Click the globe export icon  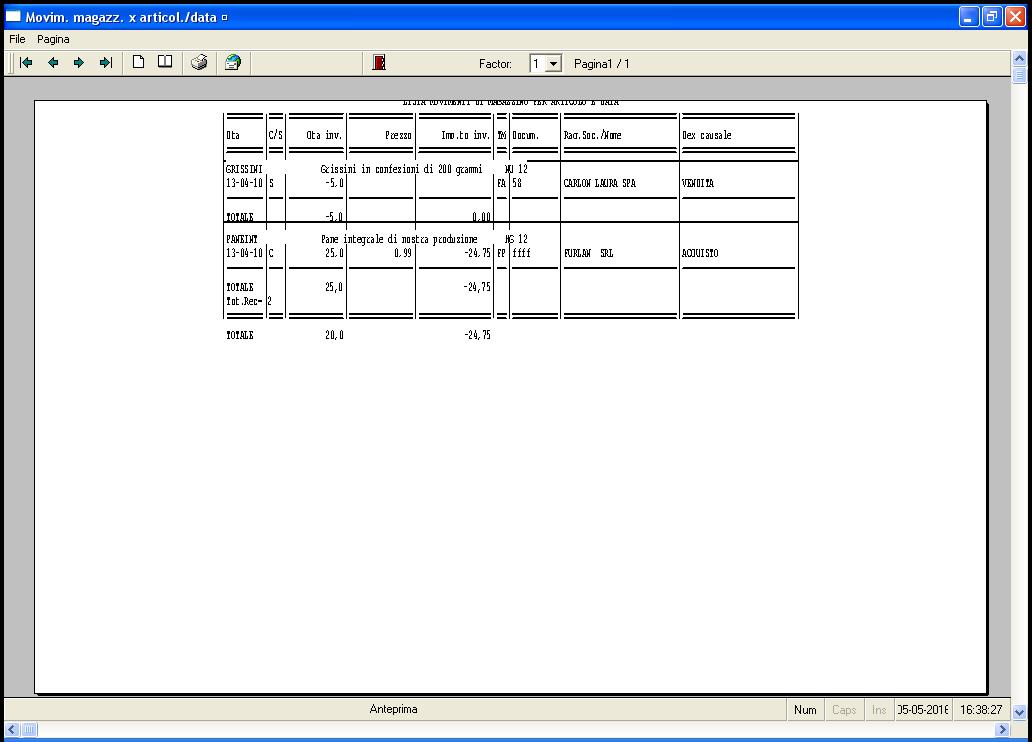[x=233, y=63]
